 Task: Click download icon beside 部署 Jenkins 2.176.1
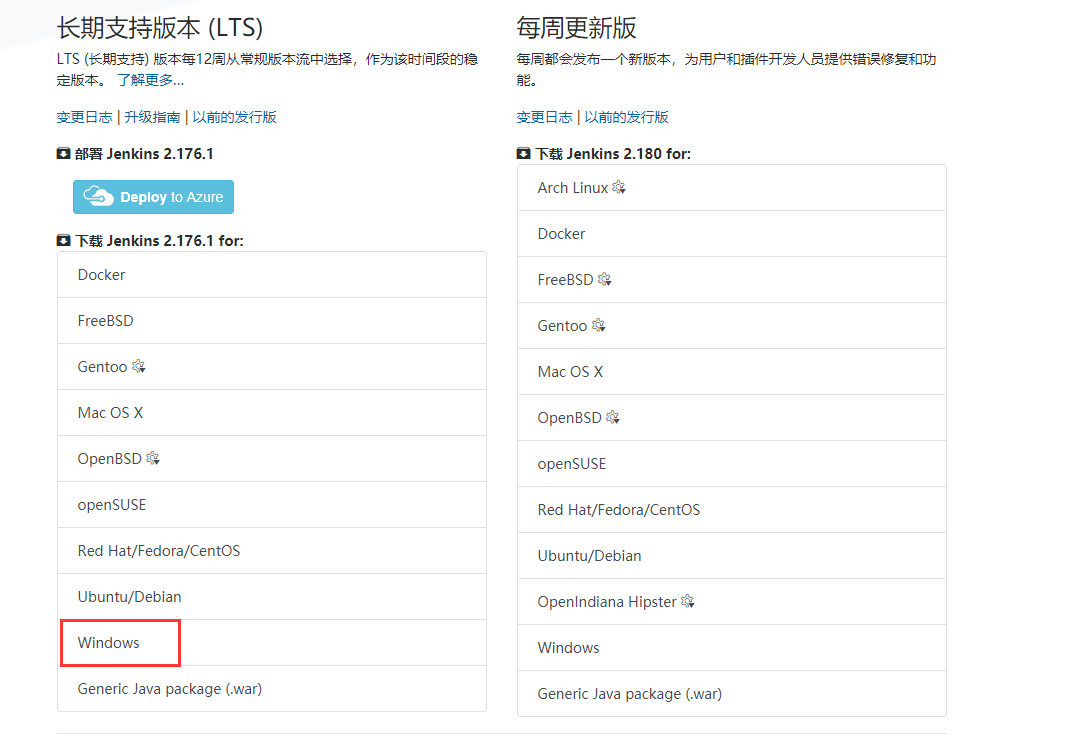[x=63, y=153]
